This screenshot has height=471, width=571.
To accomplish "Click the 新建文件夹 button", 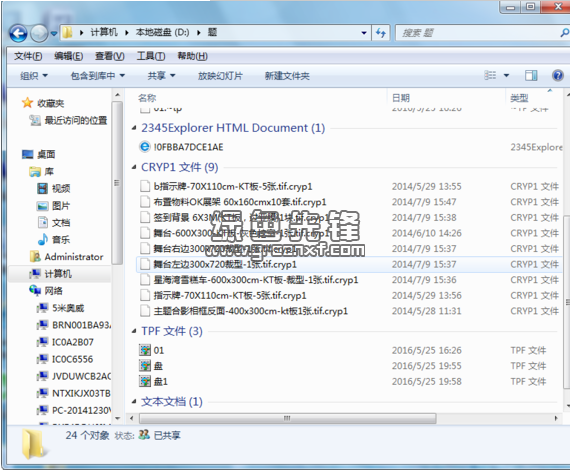I will coord(287,76).
